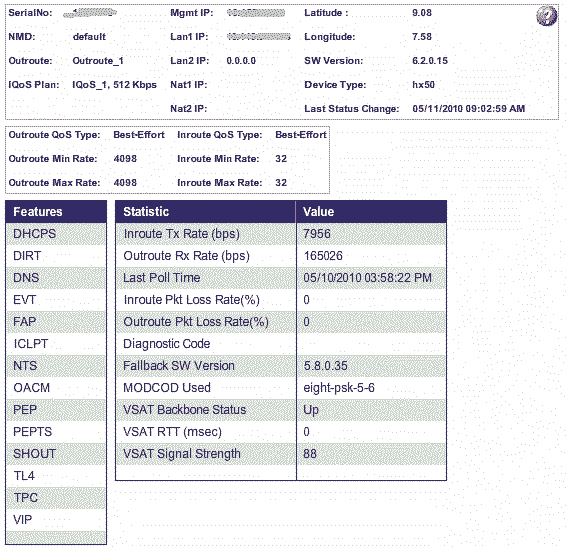The width and height of the screenshot is (566, 547).
Task: Click the Last Poll Time statistic
Action: pyautogui.click(x=161, y=278)
